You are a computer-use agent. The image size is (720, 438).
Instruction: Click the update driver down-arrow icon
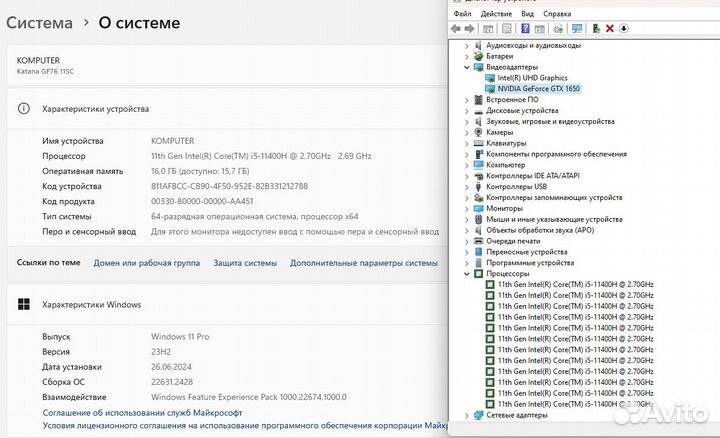pyautogui.click(x=624, y=28)
